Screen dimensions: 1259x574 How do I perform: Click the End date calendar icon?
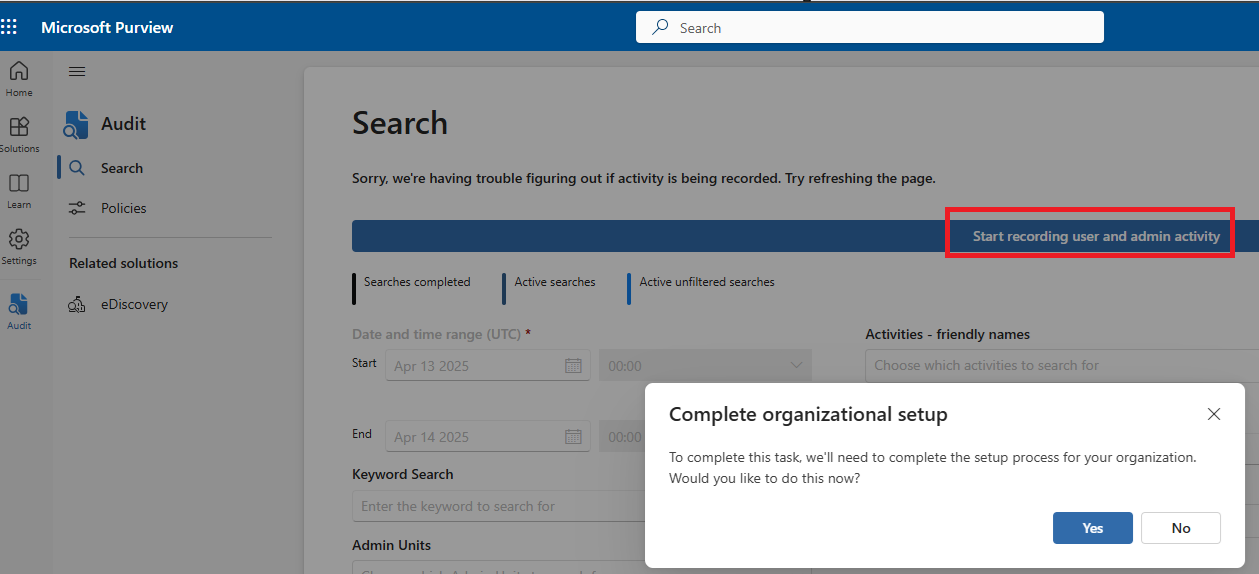pyautogui.click(x=573, y=437)
